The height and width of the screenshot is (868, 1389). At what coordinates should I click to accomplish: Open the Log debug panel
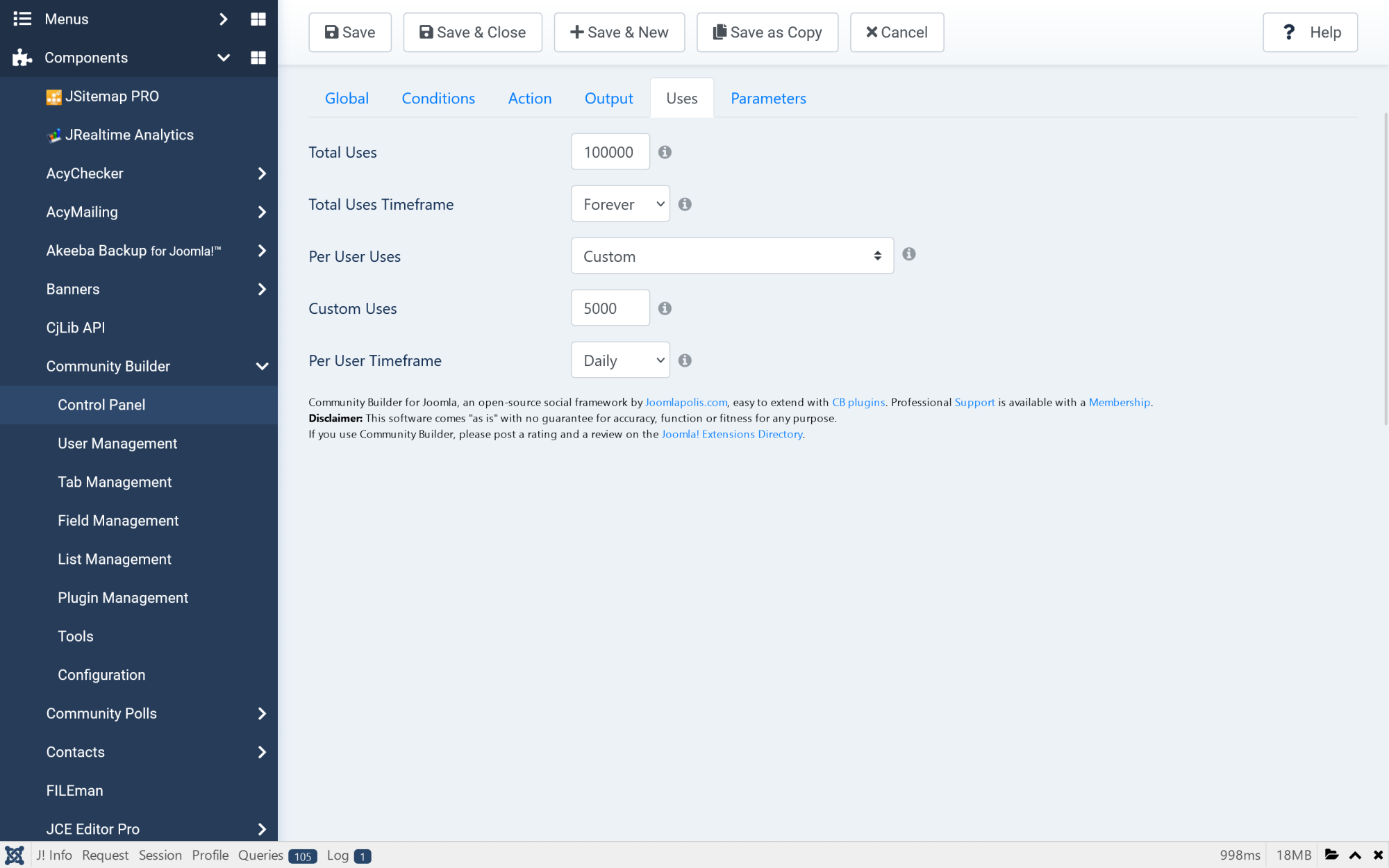[349, 856]
